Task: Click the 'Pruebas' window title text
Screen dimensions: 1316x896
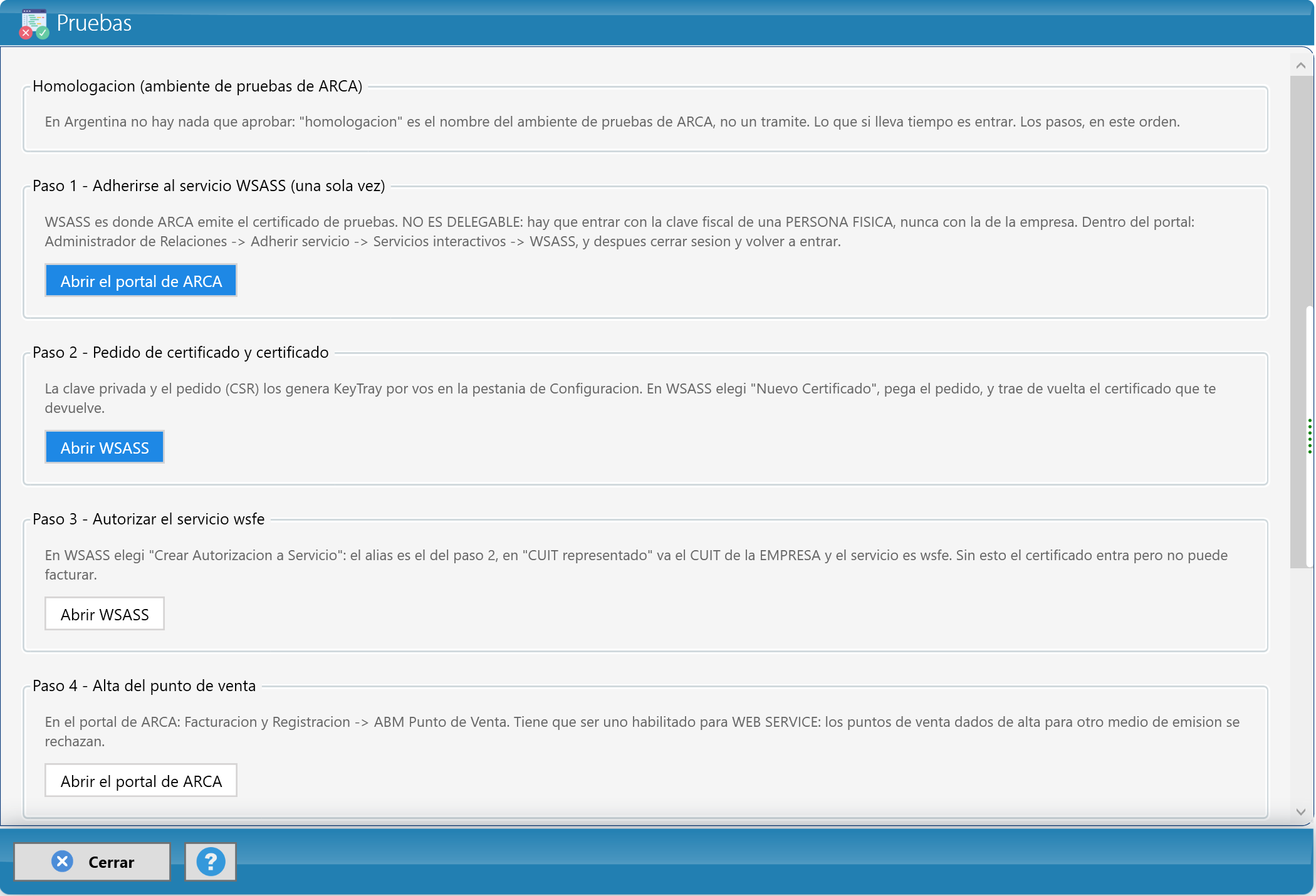Action: (94, 23)
